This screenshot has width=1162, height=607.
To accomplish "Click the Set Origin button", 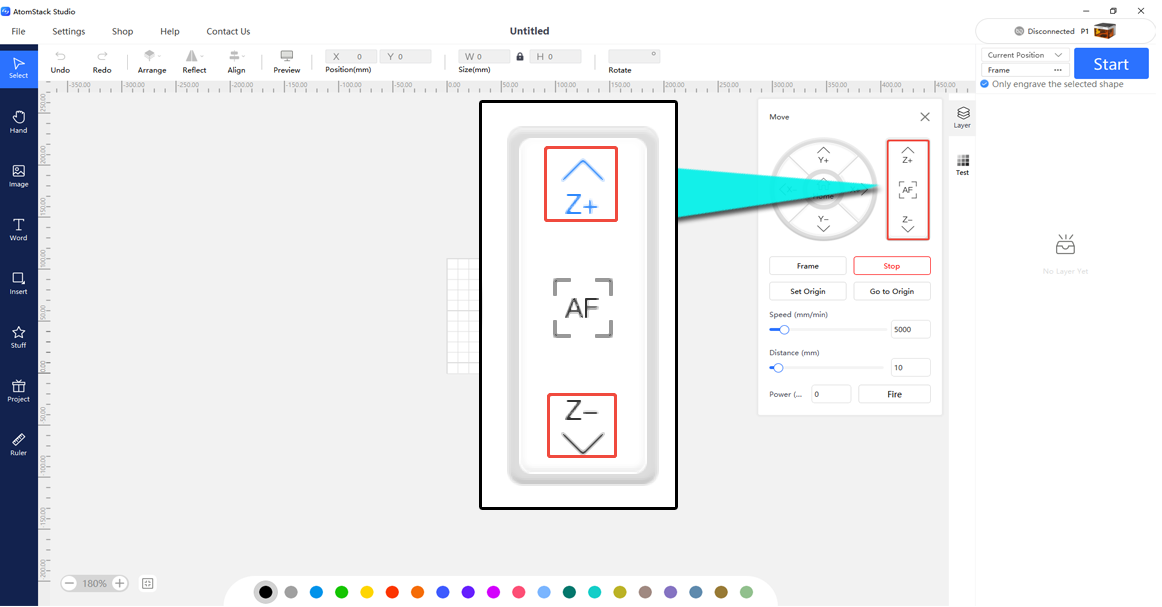I will click(808, 291).
